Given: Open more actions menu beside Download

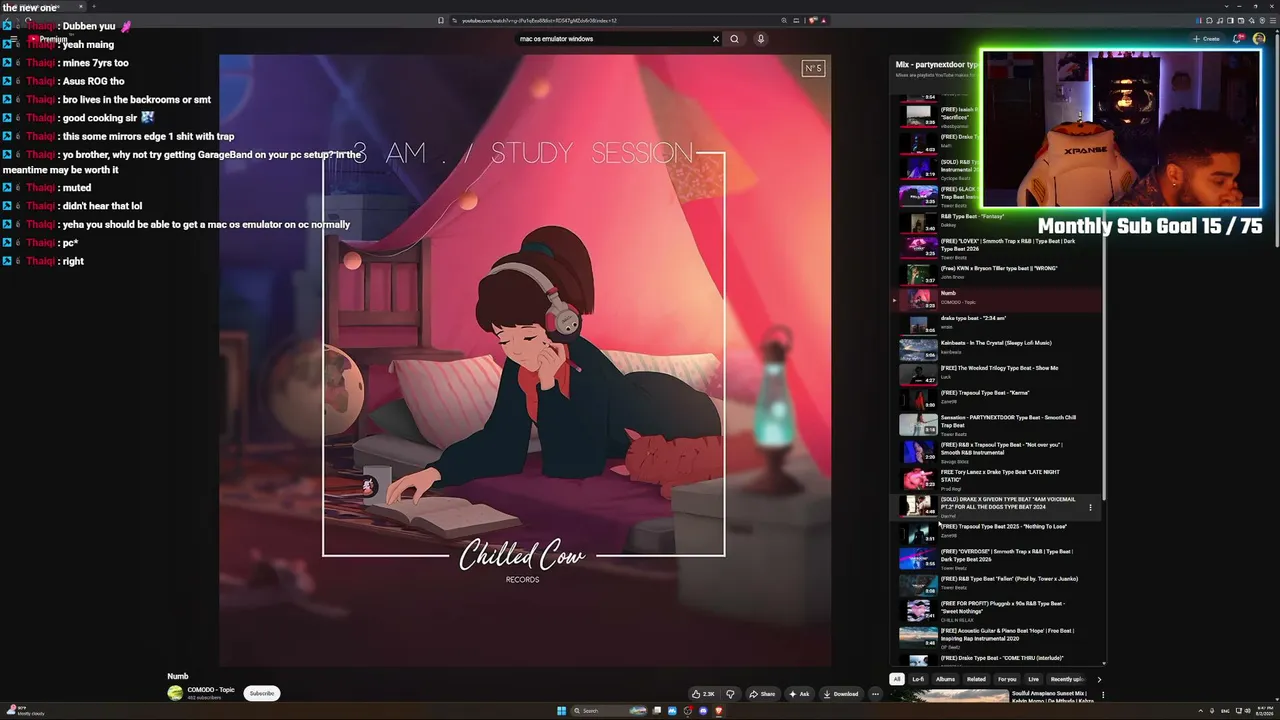Looking at the screenshot, I should (x=875, y=694).
